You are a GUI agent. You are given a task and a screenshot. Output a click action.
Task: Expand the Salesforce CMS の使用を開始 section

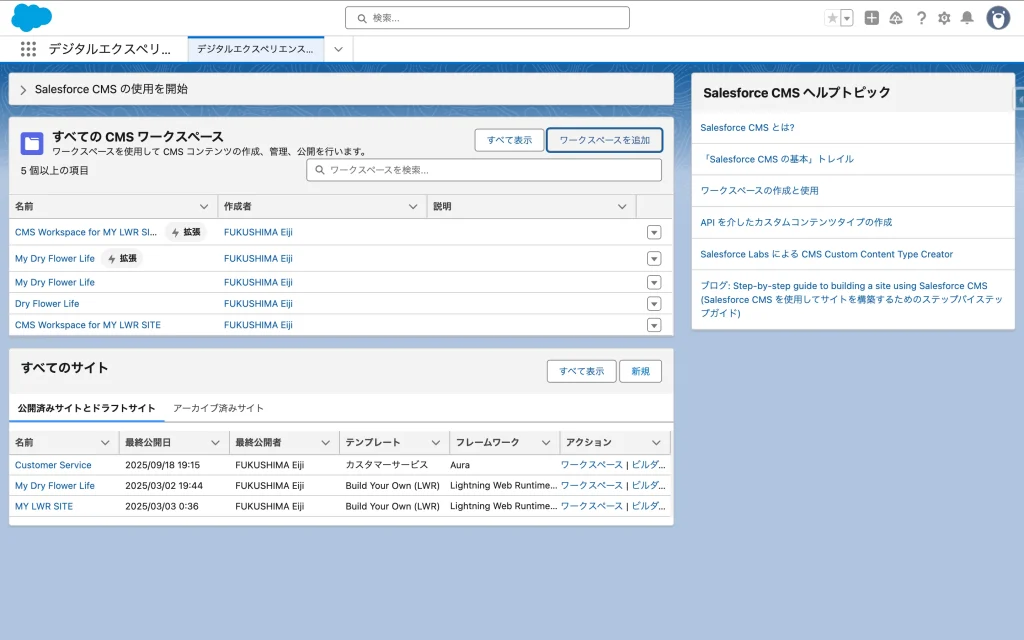coord(24,90)
